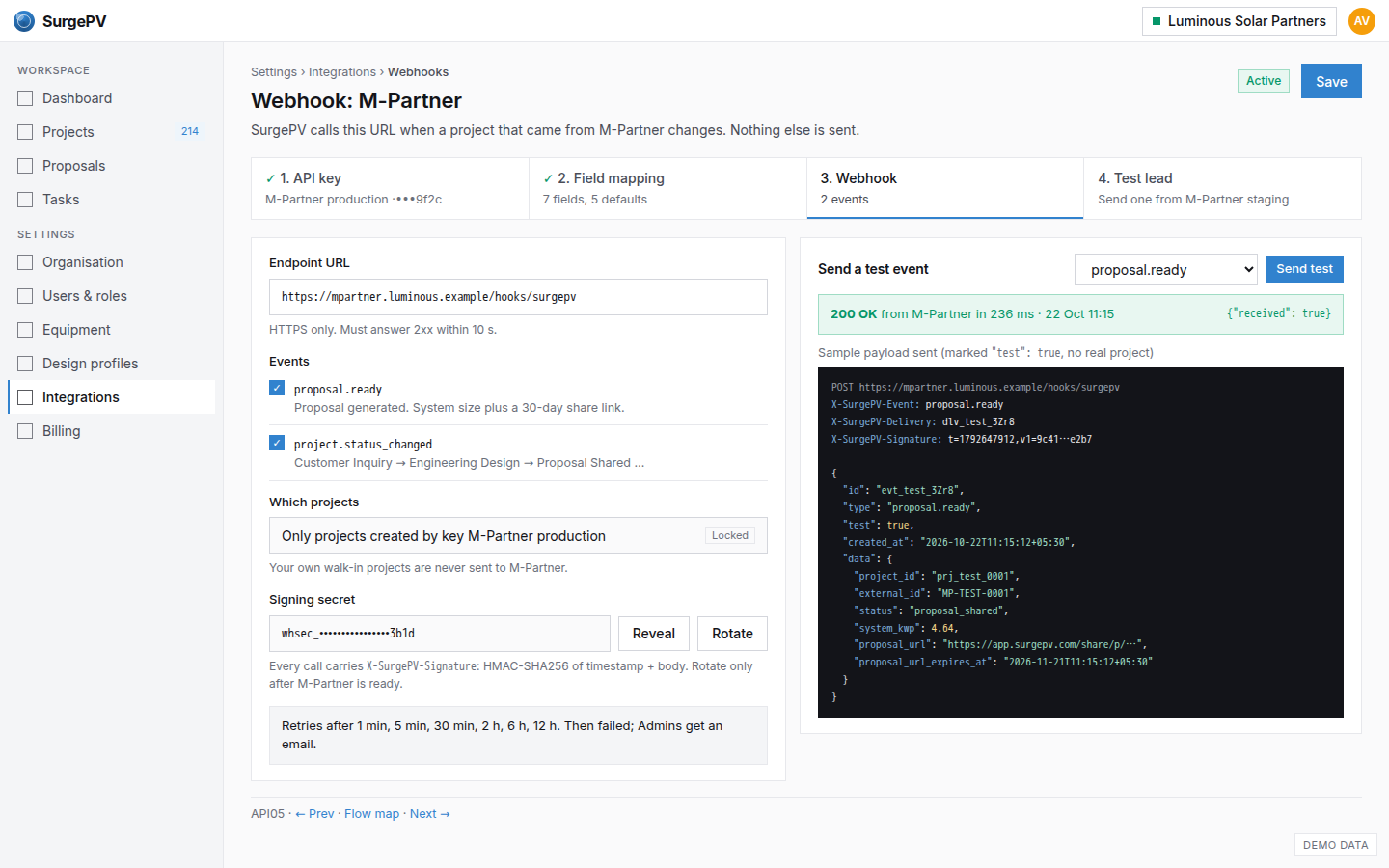Uncheck the proposal.ready event checkbox
Image resolution: width=1389 pixels, height=868 pixels.
point(277,388)
